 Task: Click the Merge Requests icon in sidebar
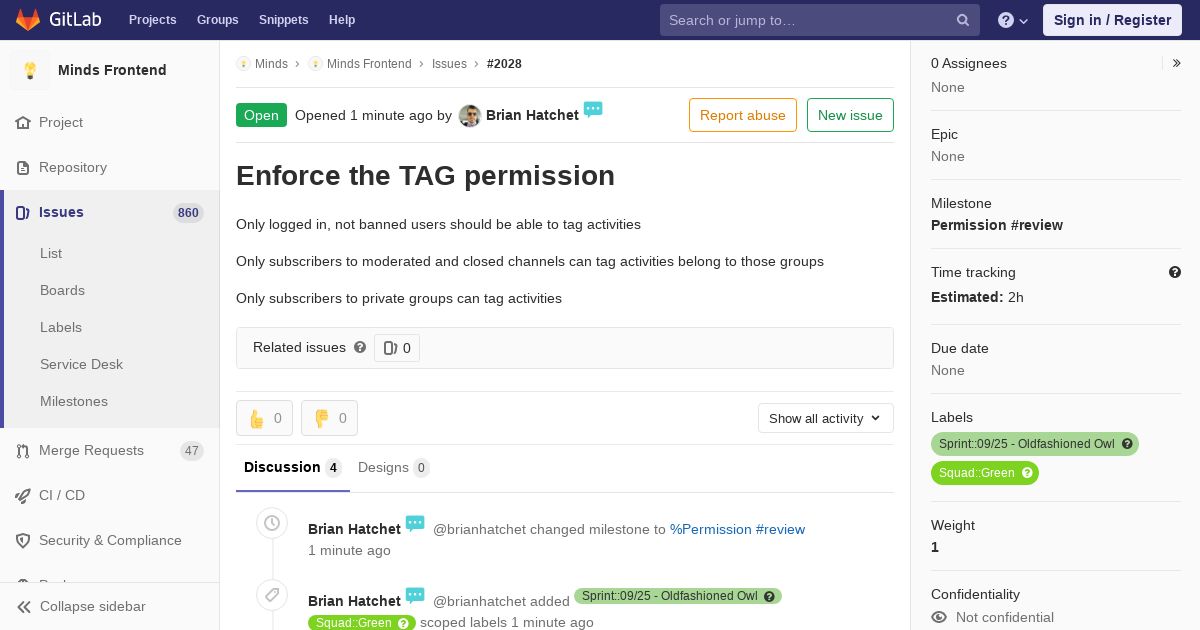(23, 451)
